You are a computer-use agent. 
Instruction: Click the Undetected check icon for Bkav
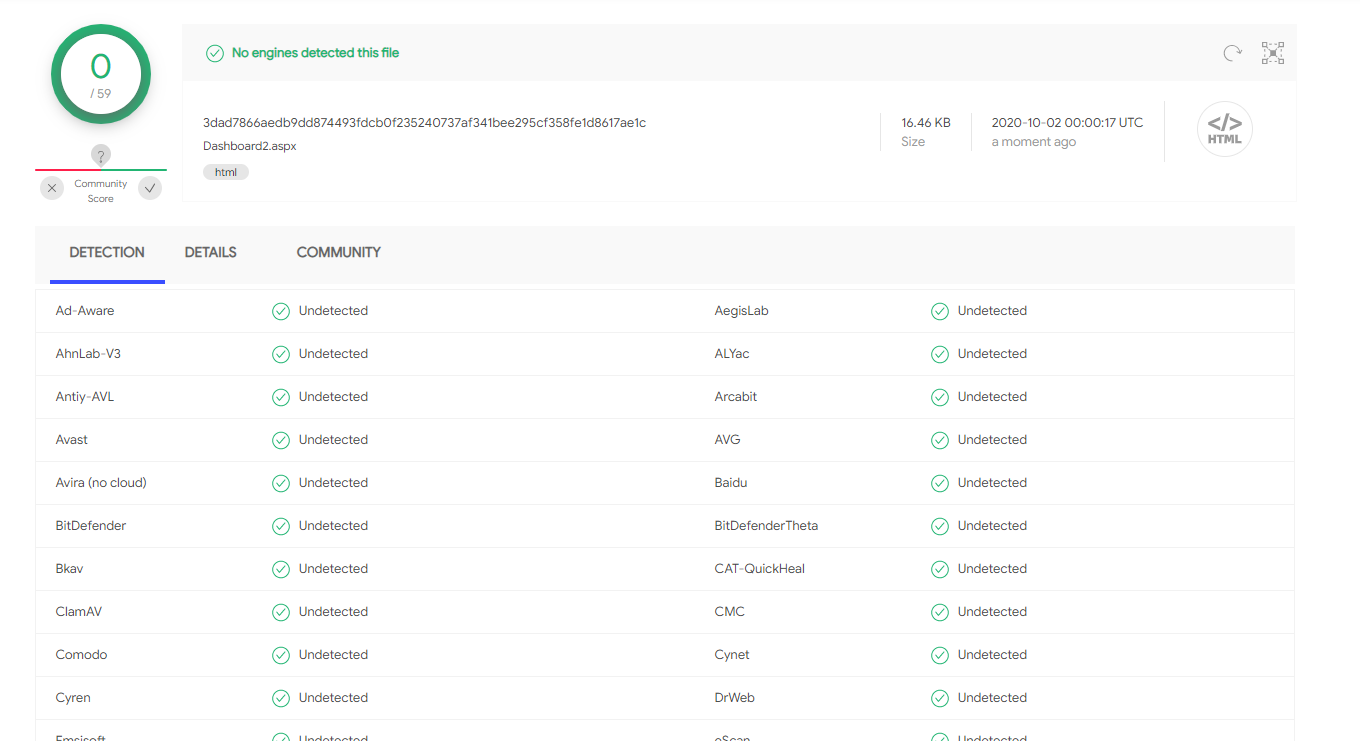point(281,569)
